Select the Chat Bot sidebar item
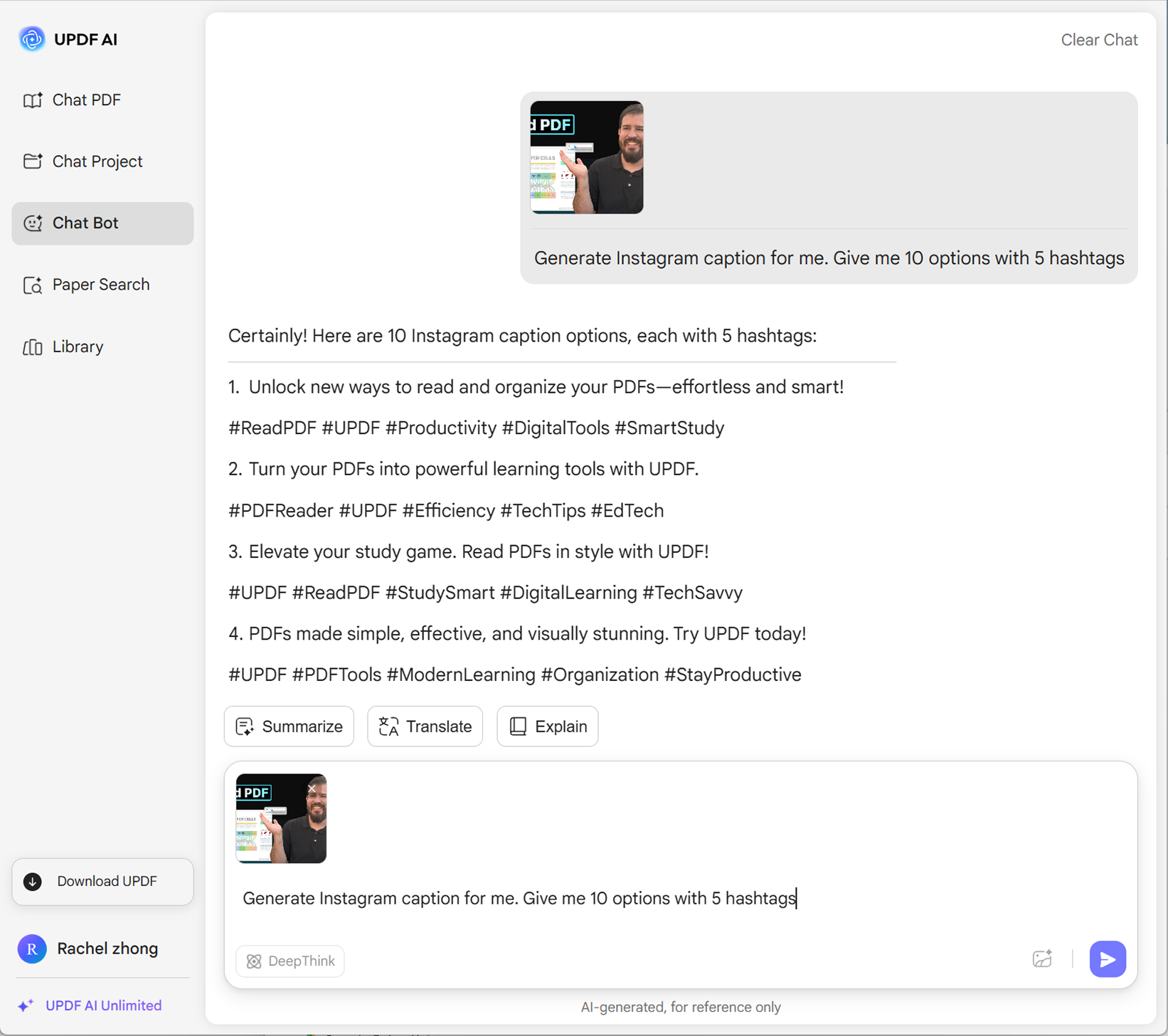1168x1036 pixels. pos(102,223)
